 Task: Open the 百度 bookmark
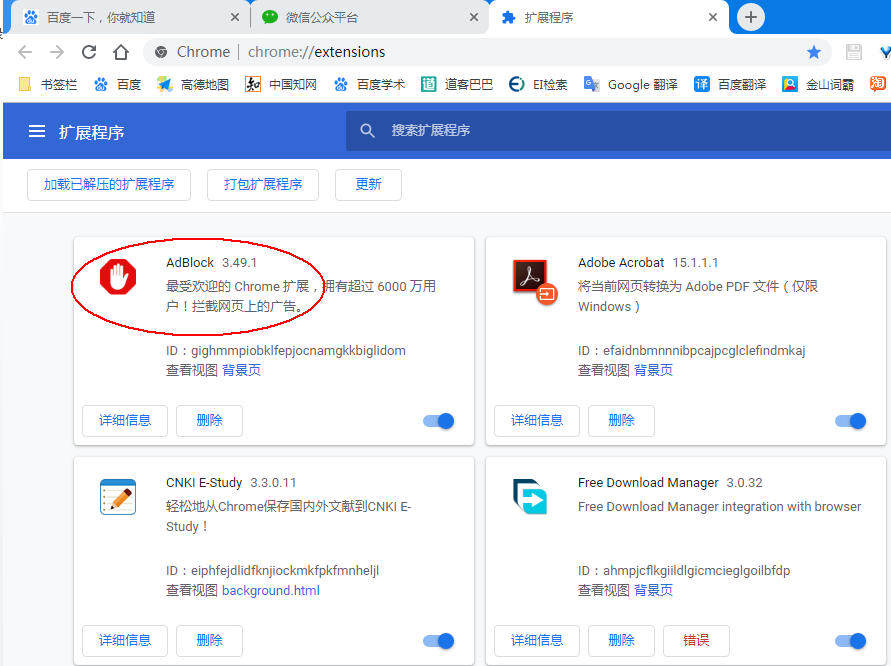coord(118,85)
